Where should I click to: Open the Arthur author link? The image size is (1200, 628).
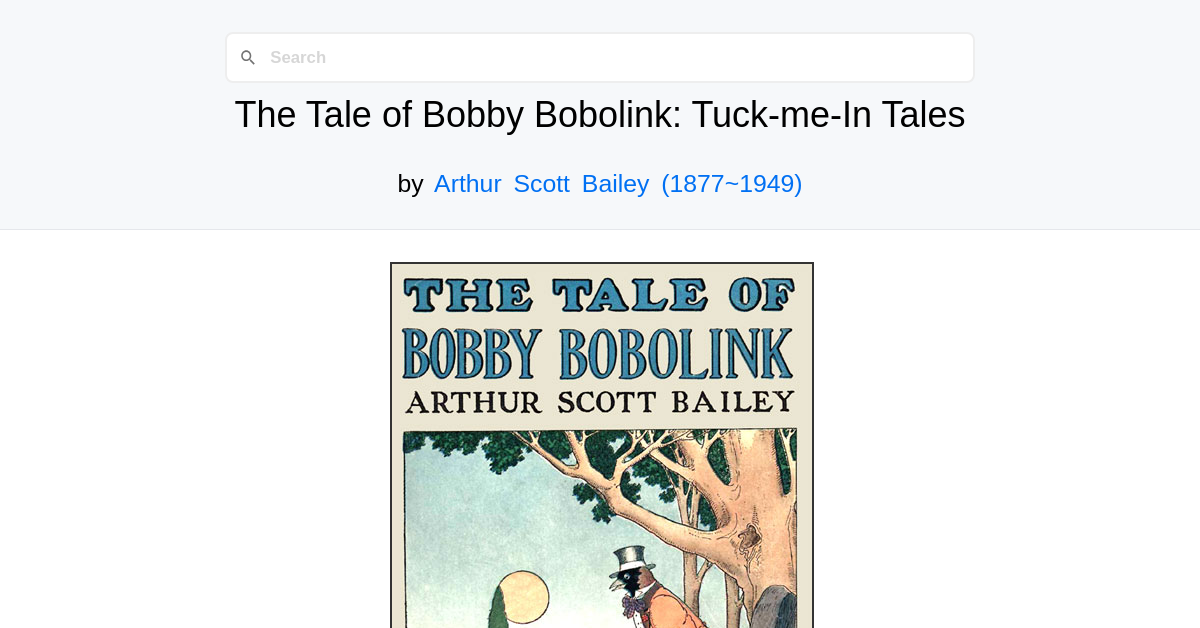coord(467,184)
